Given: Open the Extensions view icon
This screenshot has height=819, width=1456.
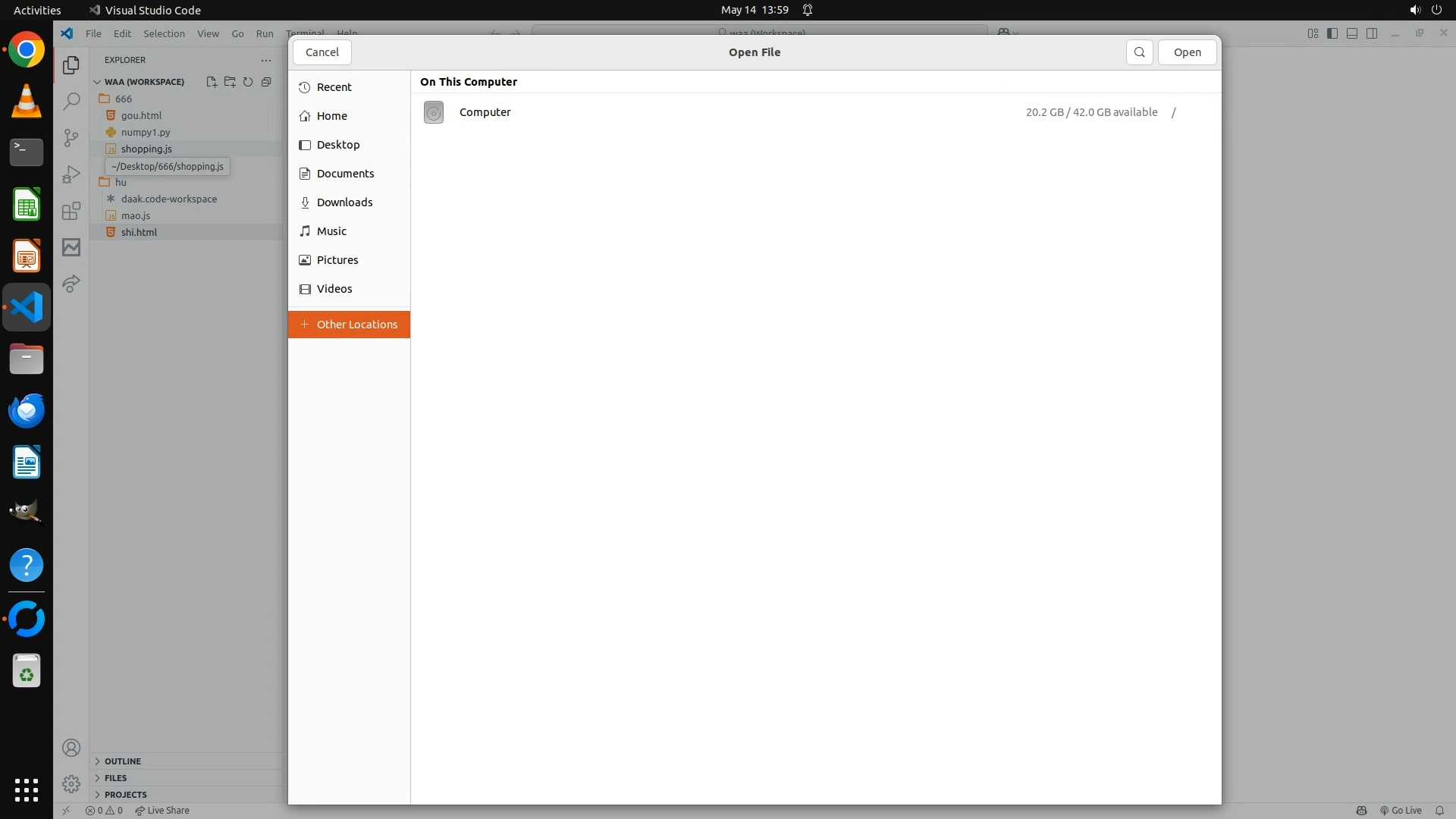Looking at the screenshot, I should tap(71, 211).
